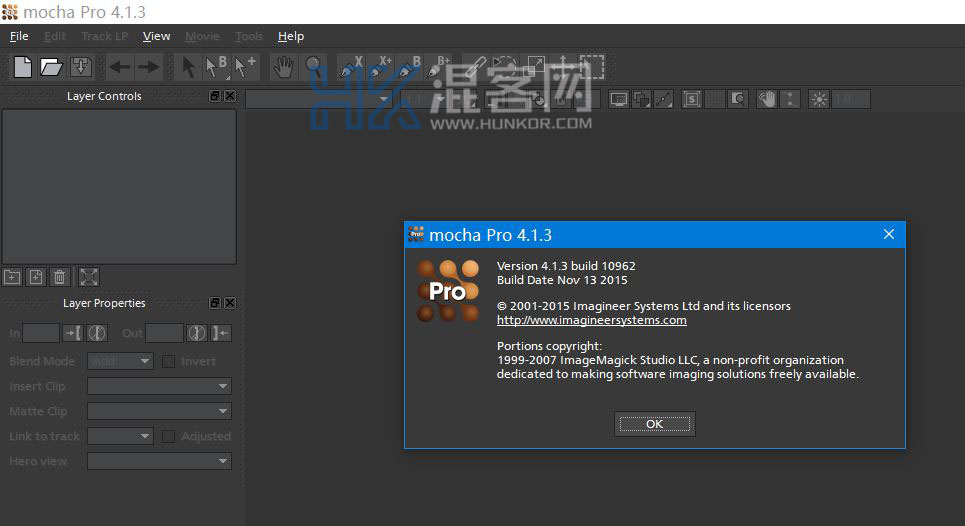Click the spline tangents display icon
Viewport: 965px width, 526px height.
click(664, 99)
